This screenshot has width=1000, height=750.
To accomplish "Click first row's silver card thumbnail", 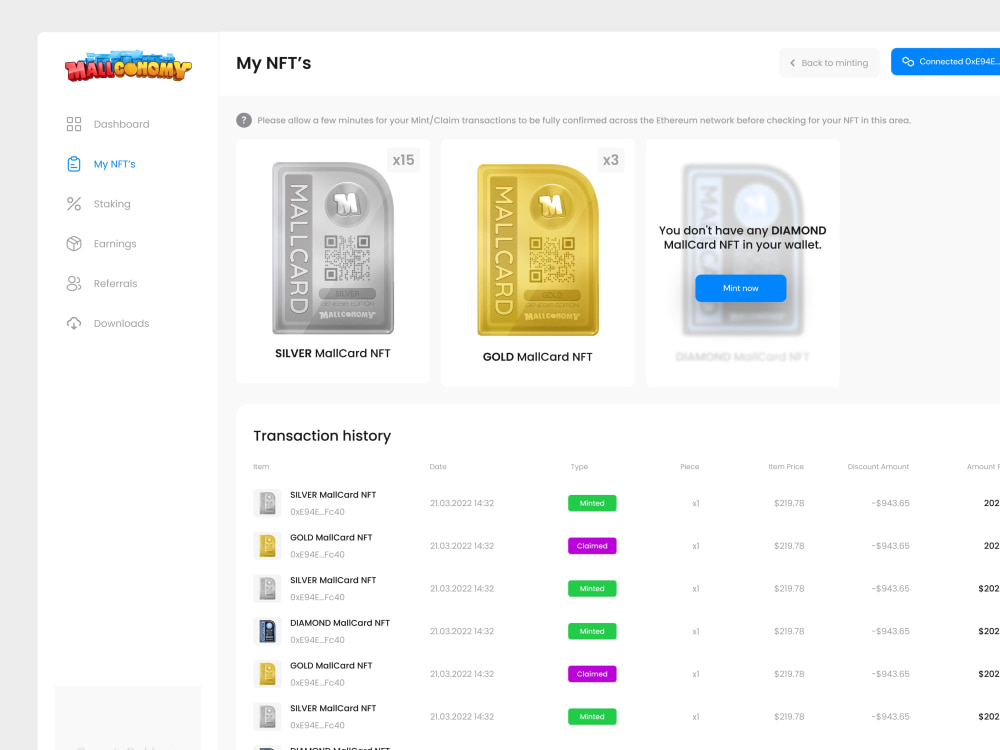I will point(267,503).
